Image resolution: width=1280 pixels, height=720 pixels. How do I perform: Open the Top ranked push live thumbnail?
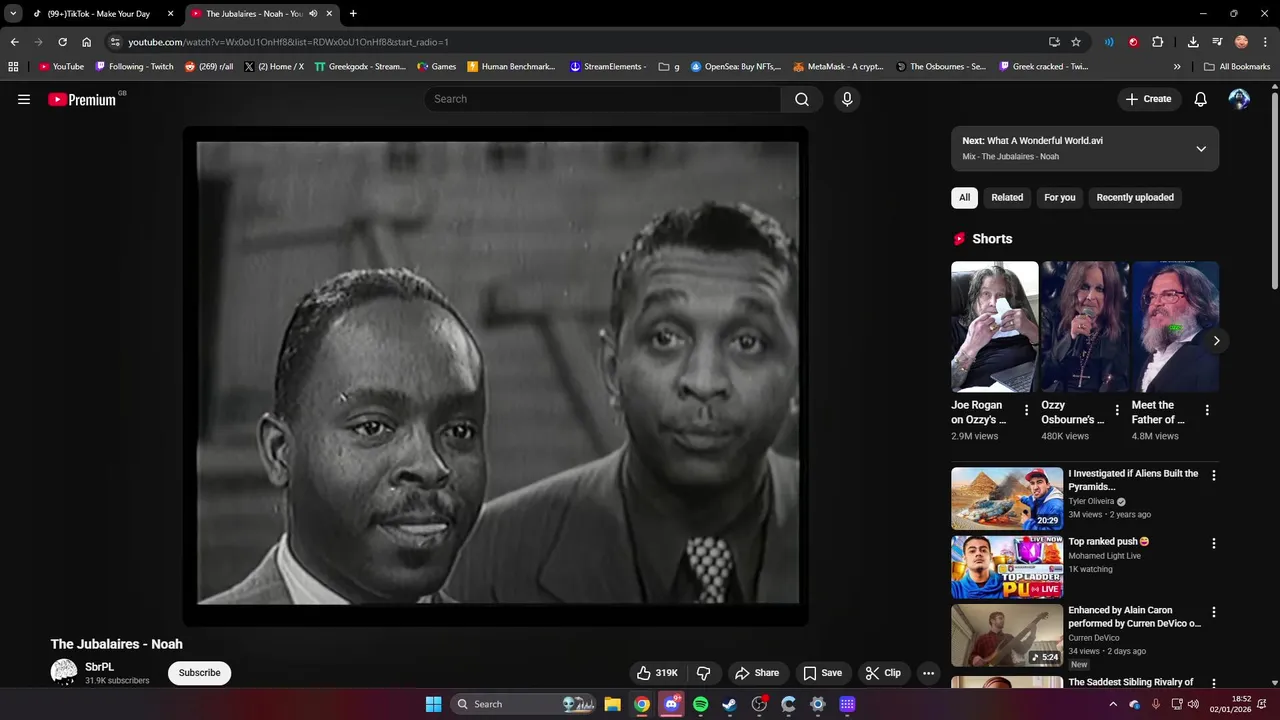click(x=1007, y=567)
